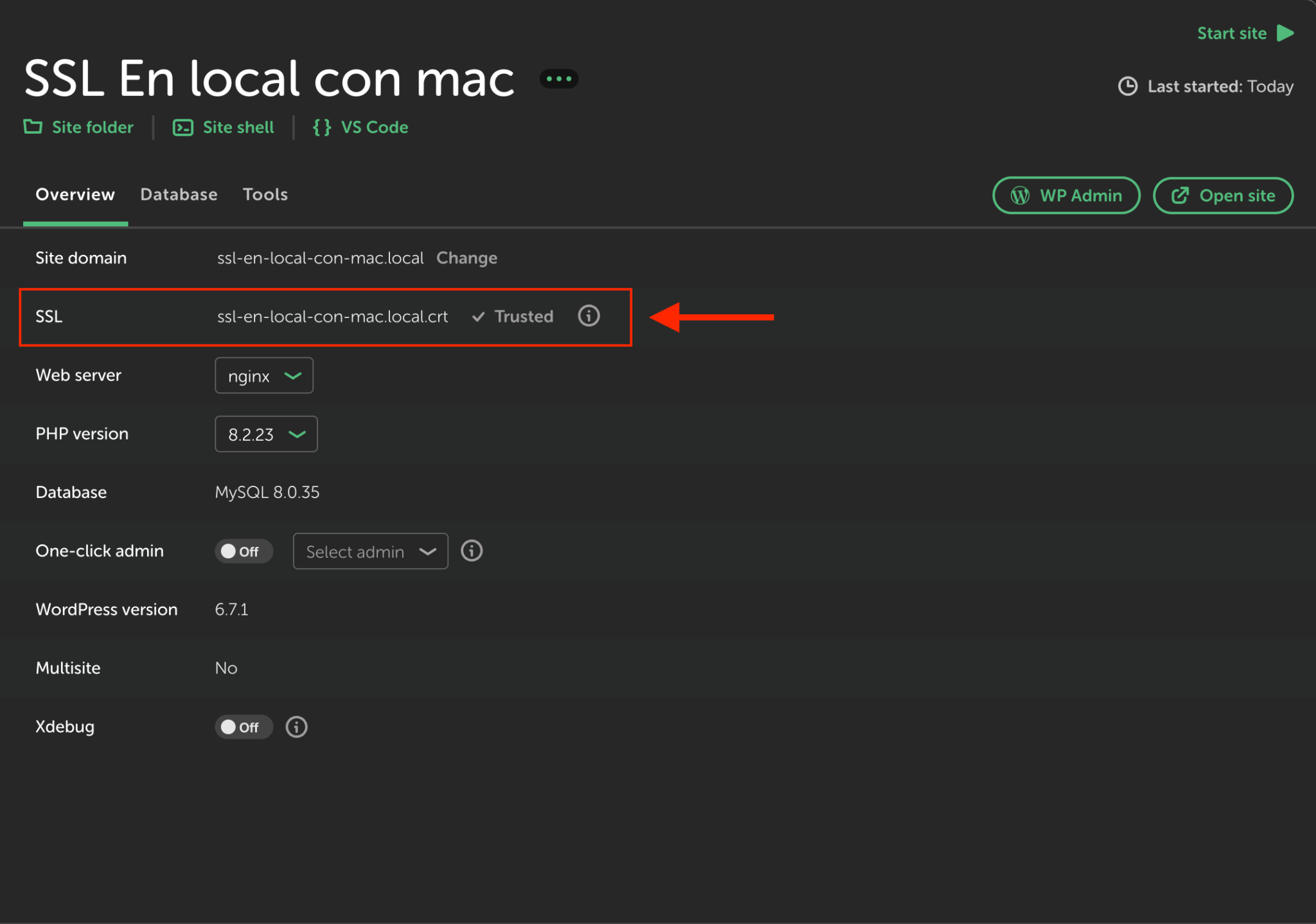The width and height of the screenshot is (1316, 924).
Task: Enable One-click admin
Action: [x=244, y=551]
